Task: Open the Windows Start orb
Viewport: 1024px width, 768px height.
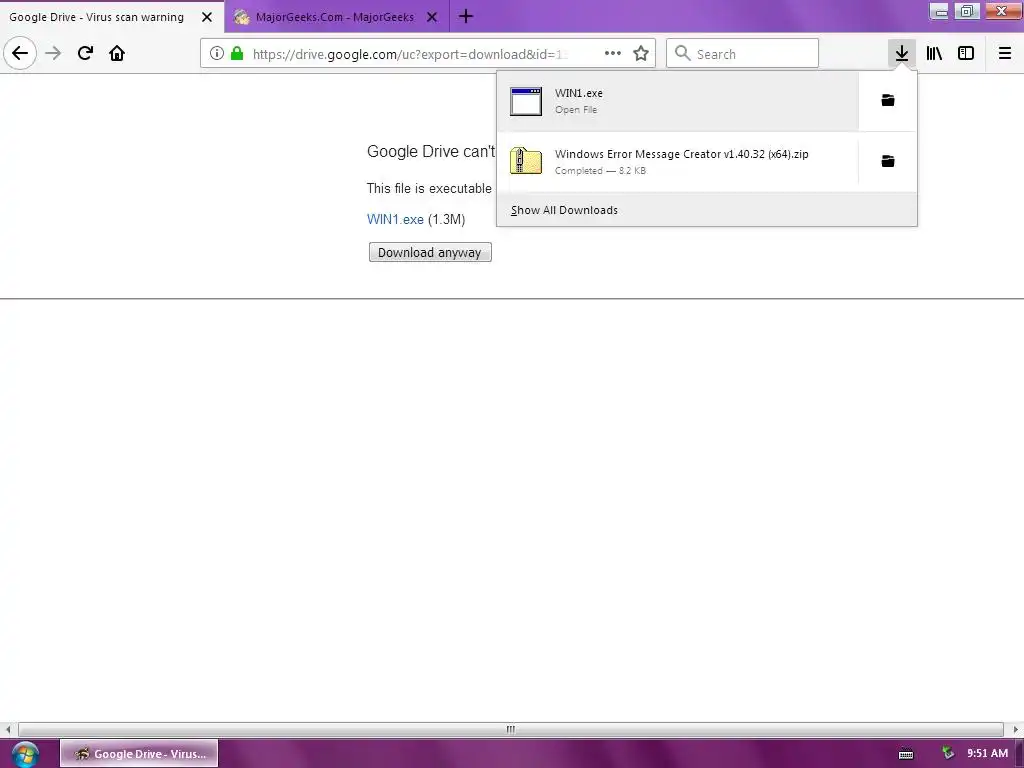Action: pos(25,754)
